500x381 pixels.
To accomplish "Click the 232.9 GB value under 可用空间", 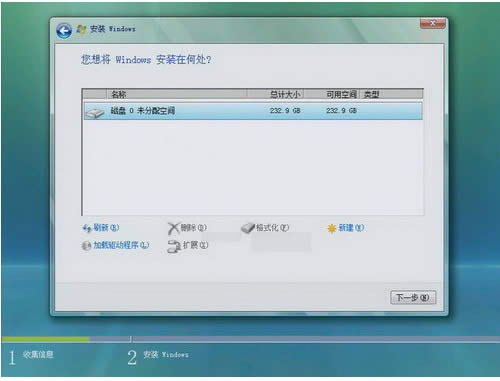I will (x=341, y=111).
